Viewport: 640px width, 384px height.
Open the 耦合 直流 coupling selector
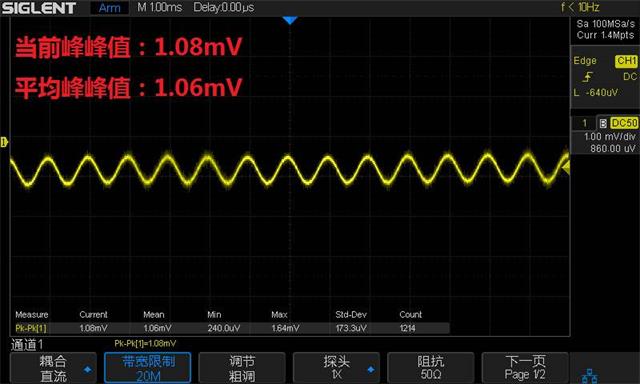pyautogui.click(x=53, y=368)
